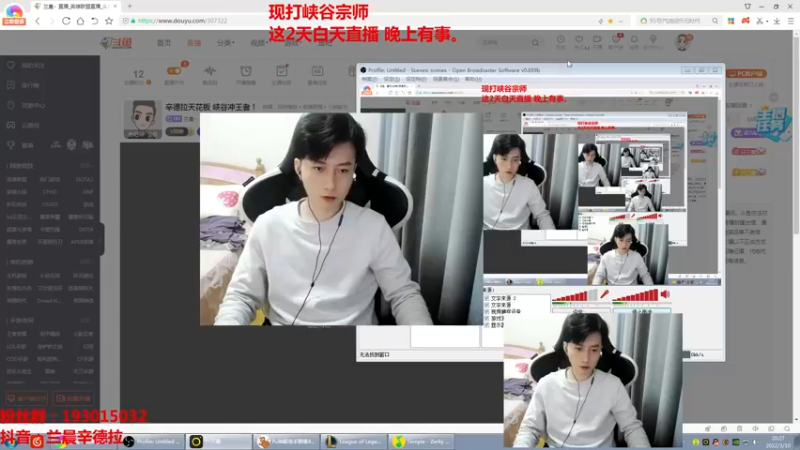Viewport: 800px width, 450px height.
Task: Reload the Douyu page
Action: (66, 21)
